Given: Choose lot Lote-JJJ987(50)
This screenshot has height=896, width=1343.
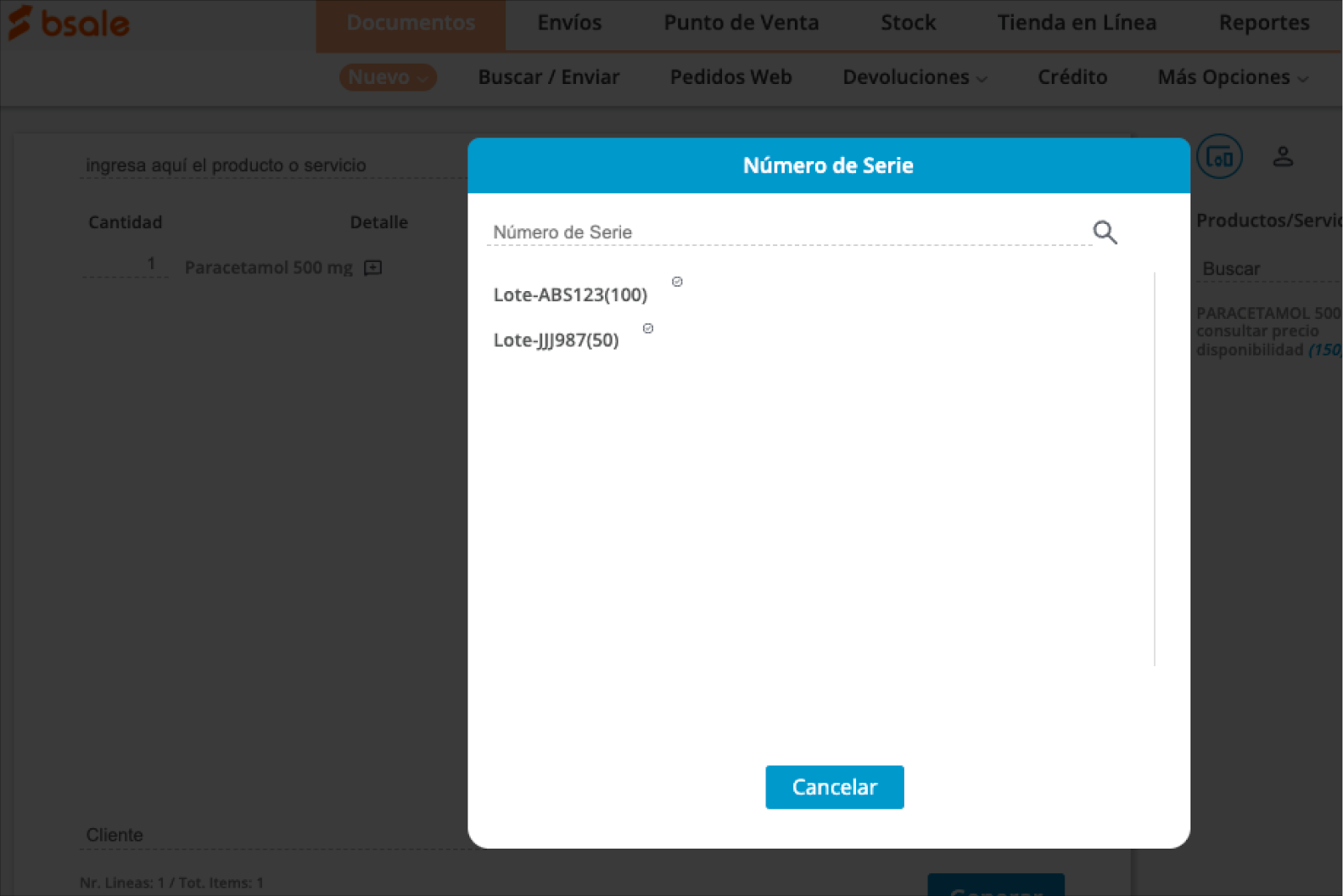Looking at the screenshot, I should pyautogui.click(x=556, y=340).
